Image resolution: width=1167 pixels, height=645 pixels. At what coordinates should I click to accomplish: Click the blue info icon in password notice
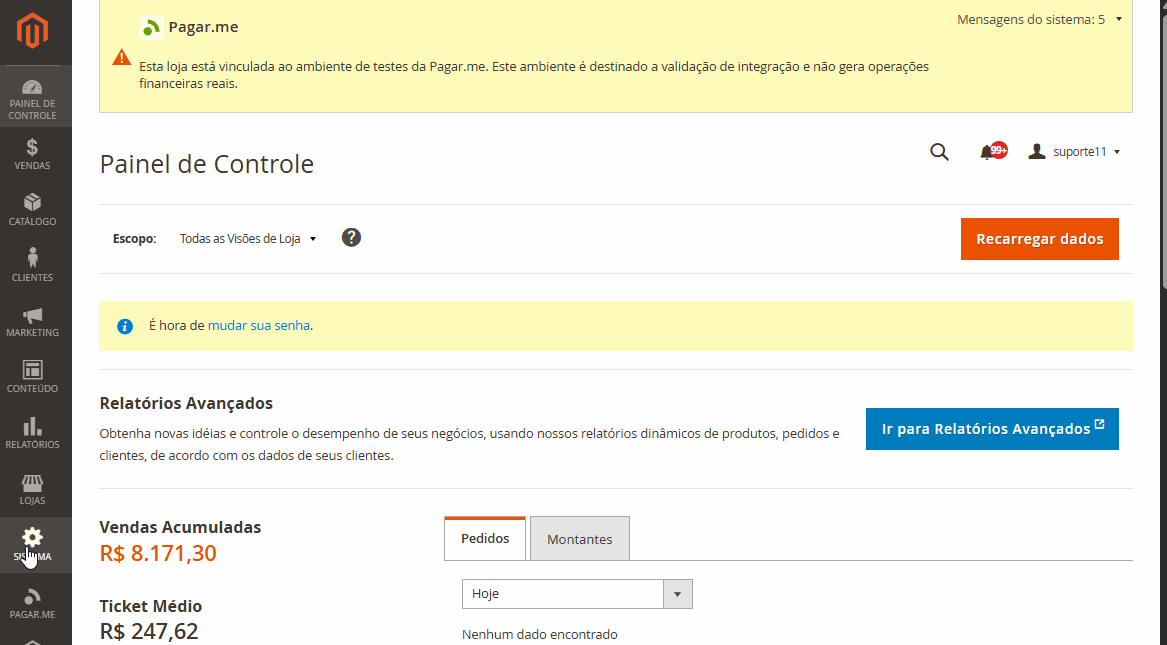tap(125, 327)
